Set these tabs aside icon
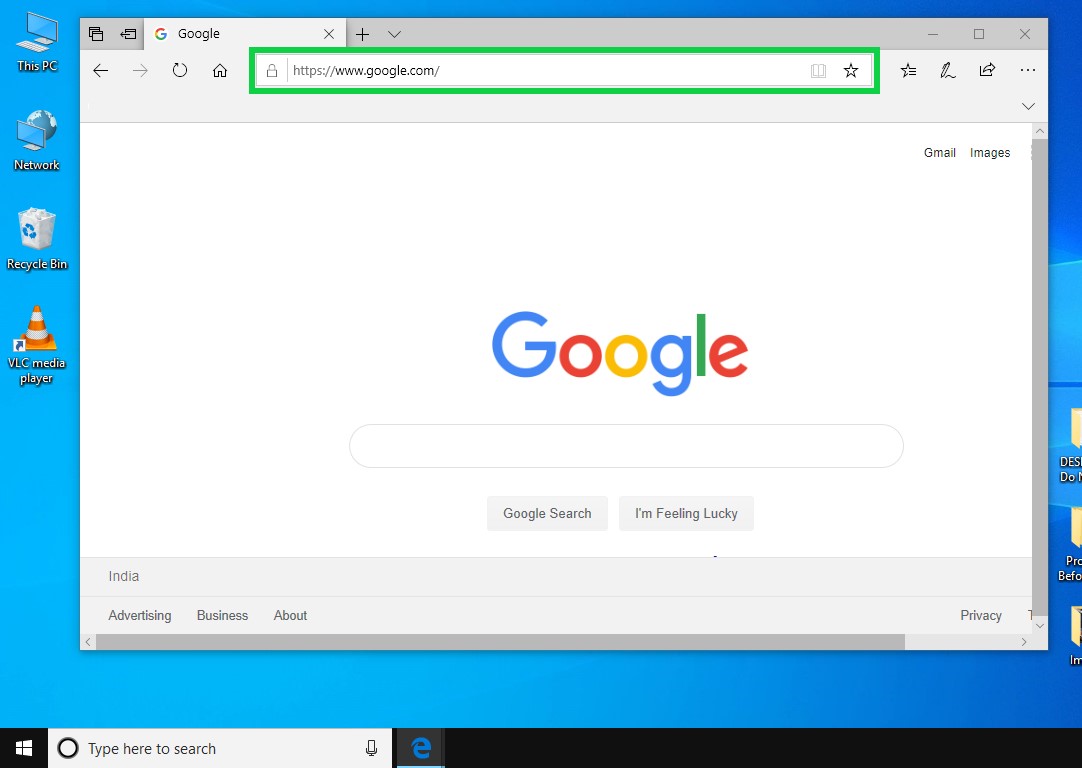 (x=128, y=34)
